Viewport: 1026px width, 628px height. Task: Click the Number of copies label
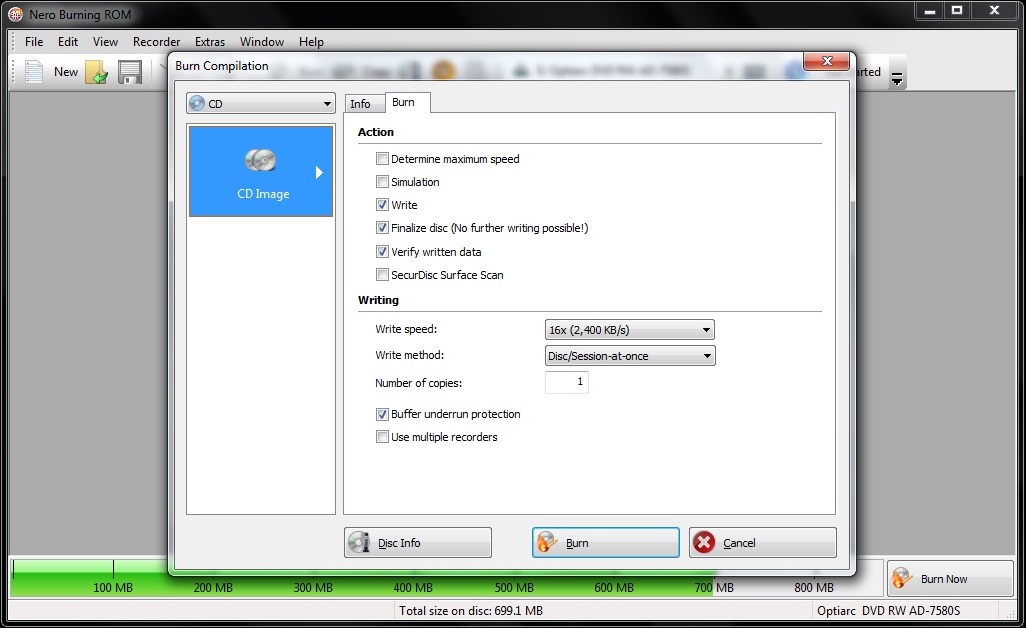pyautogui.click(x=419, y=383)
